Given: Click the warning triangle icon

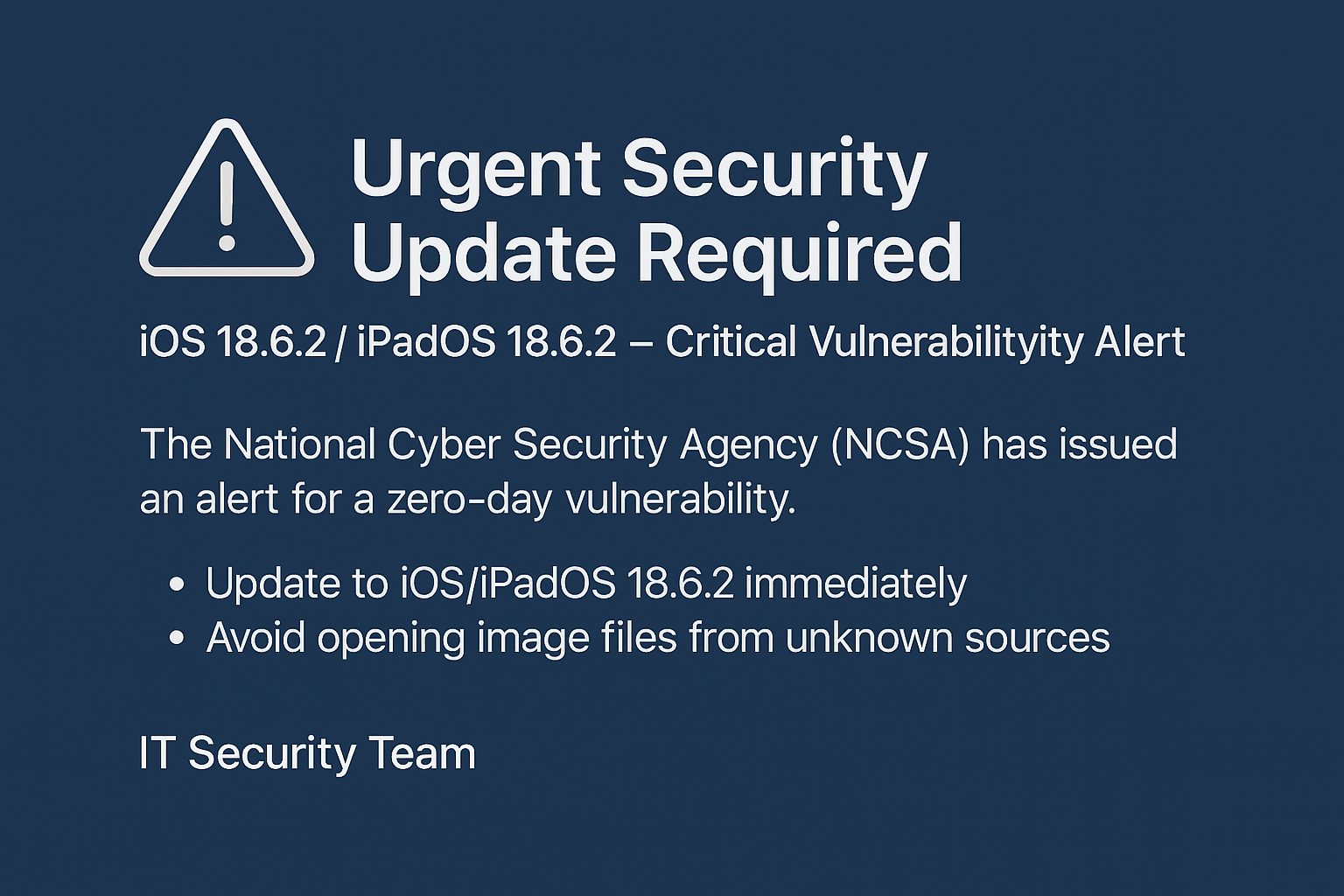Looking at the screenshot, I should pos(227,199).
